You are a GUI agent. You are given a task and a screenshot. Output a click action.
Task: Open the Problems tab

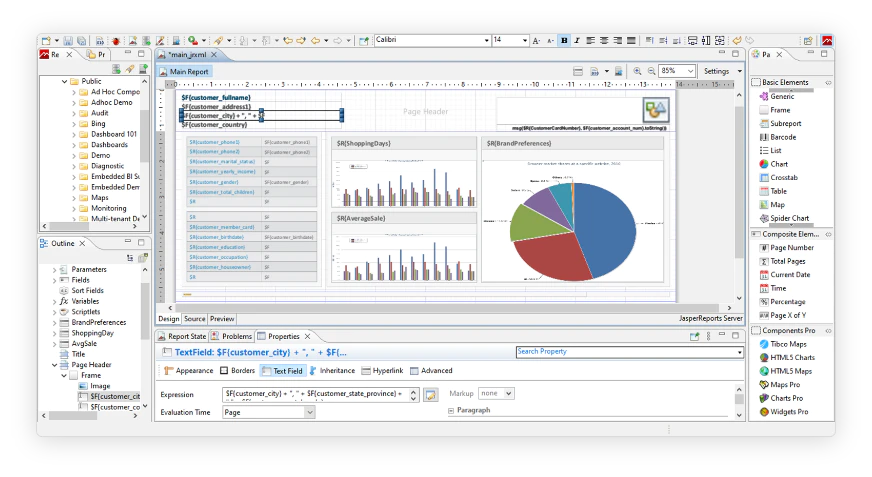(231, 336)
